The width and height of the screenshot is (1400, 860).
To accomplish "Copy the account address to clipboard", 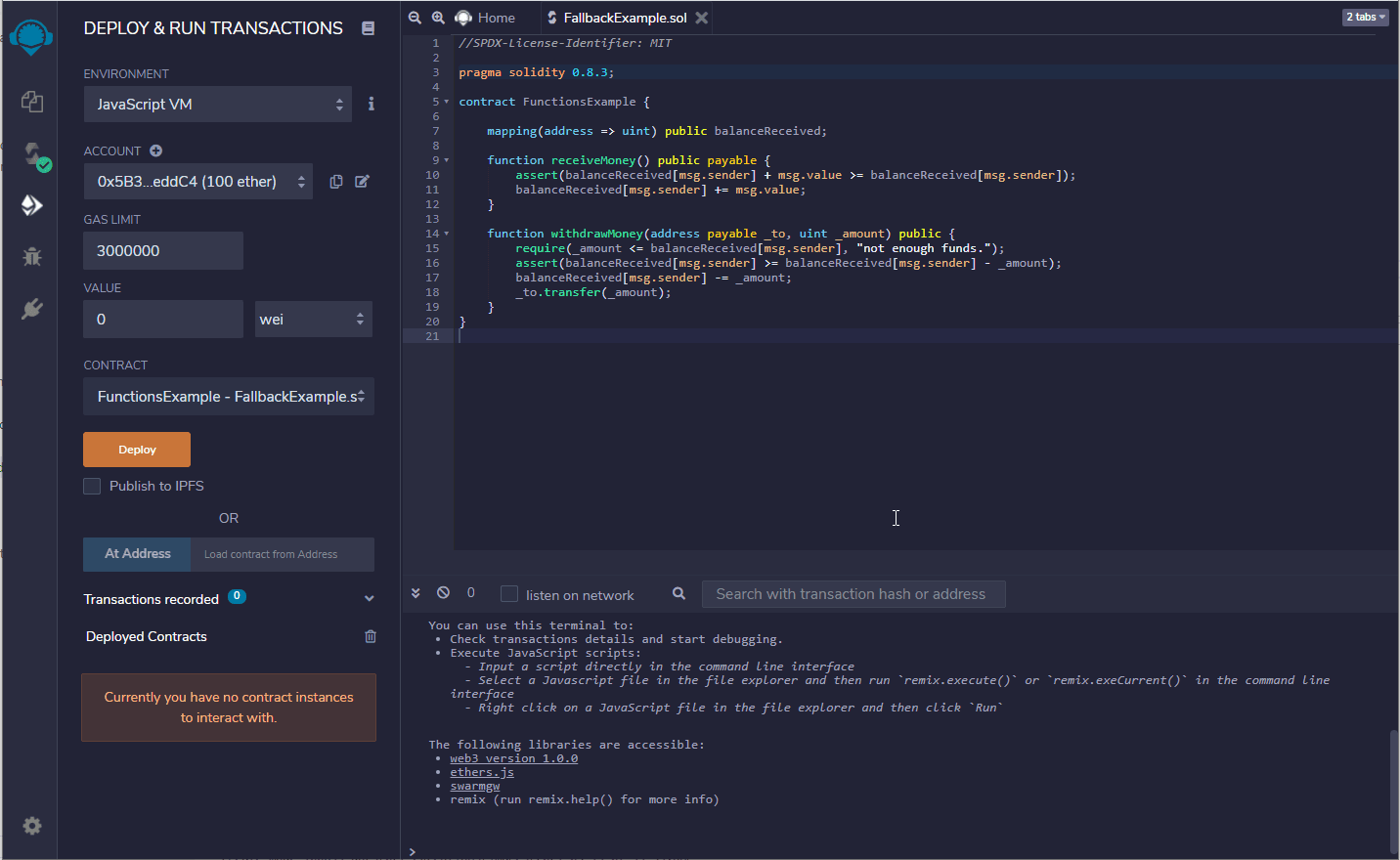I will click(x=336, y=182).
